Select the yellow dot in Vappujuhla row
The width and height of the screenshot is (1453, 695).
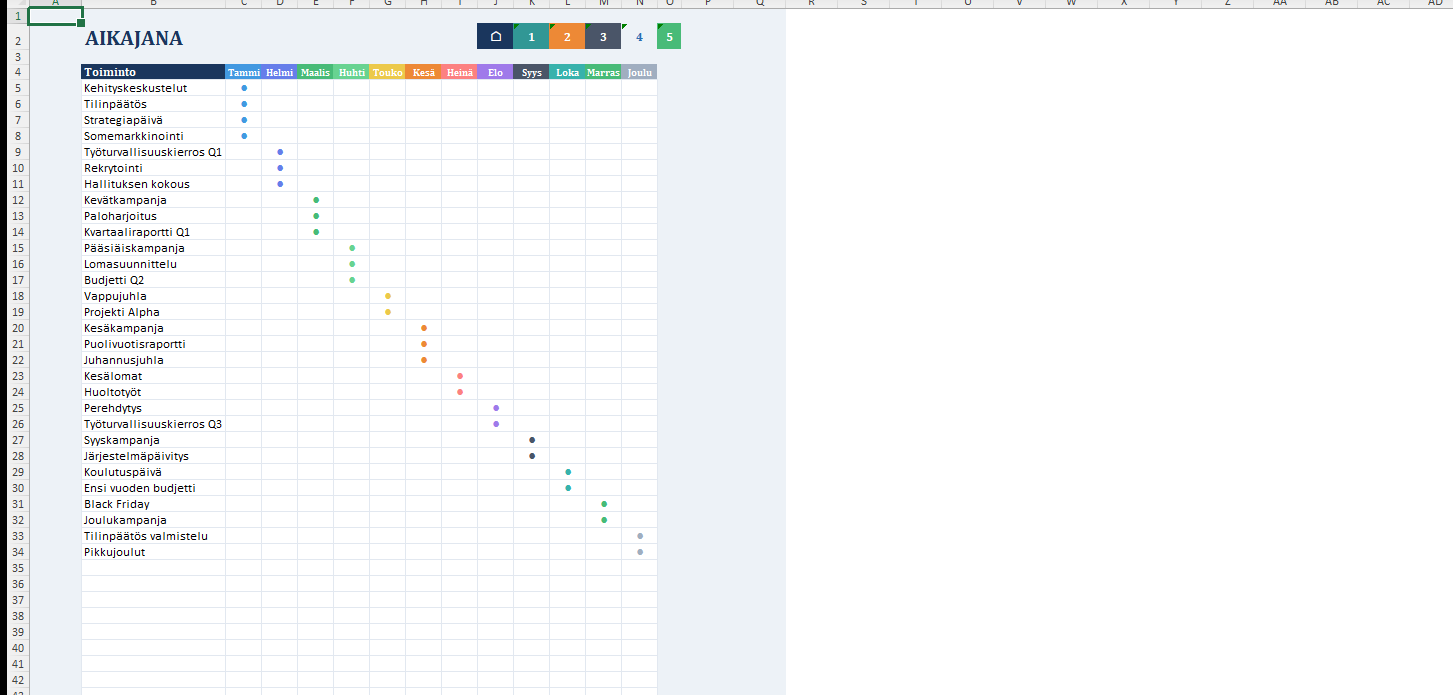(x=388, y=296)
